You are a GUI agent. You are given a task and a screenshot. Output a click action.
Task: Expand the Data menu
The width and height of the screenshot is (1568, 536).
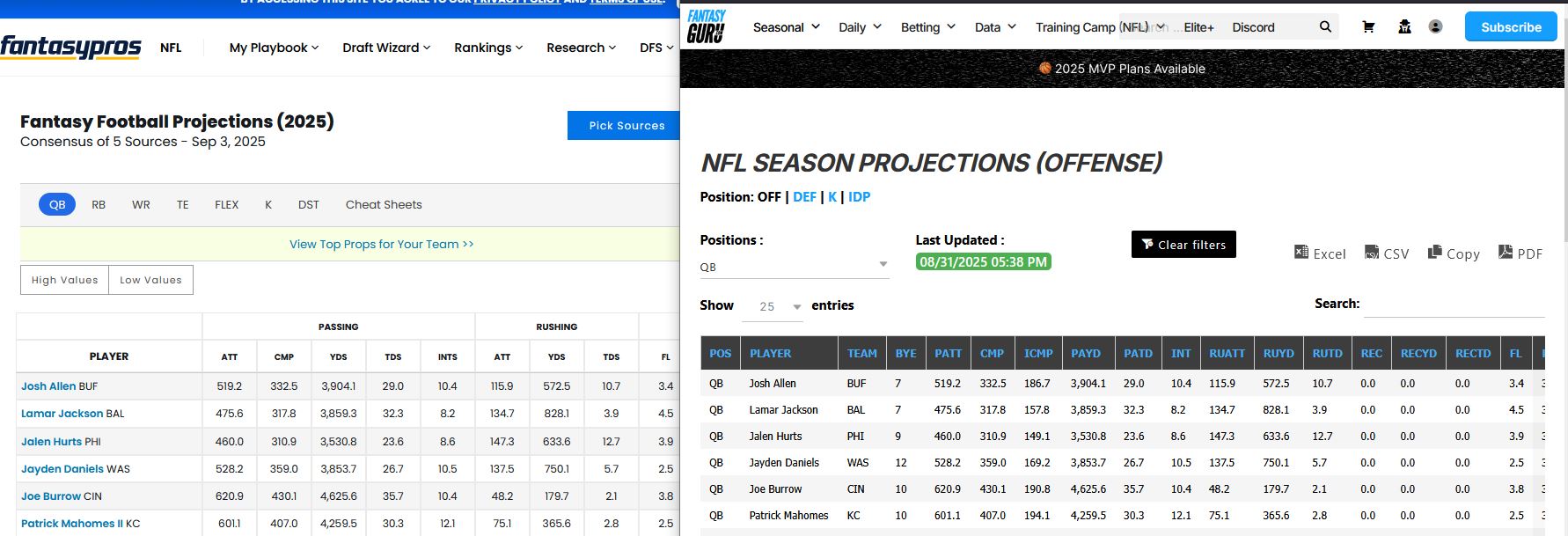pos(995,27)
